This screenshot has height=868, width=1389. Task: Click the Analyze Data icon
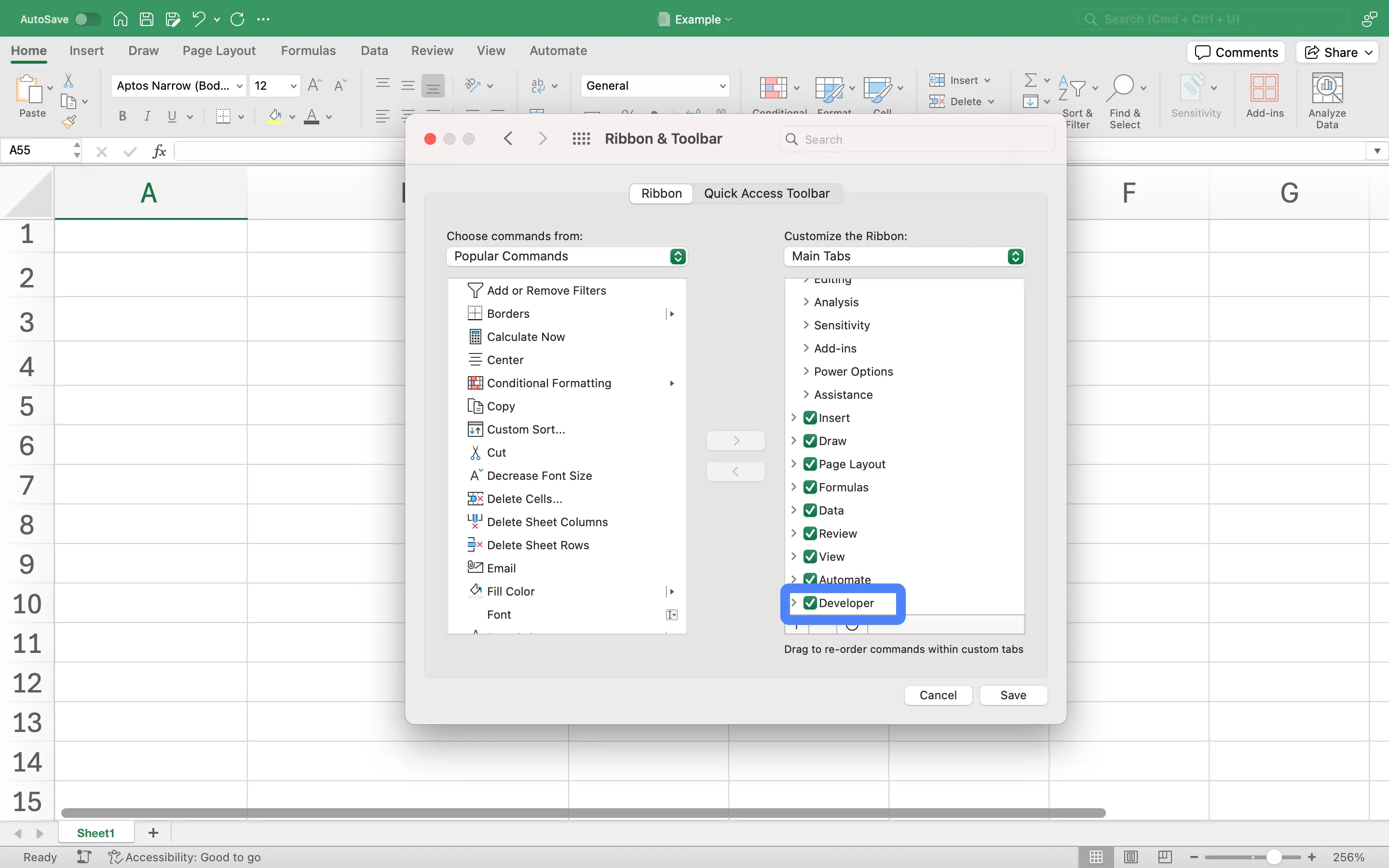1327,88
